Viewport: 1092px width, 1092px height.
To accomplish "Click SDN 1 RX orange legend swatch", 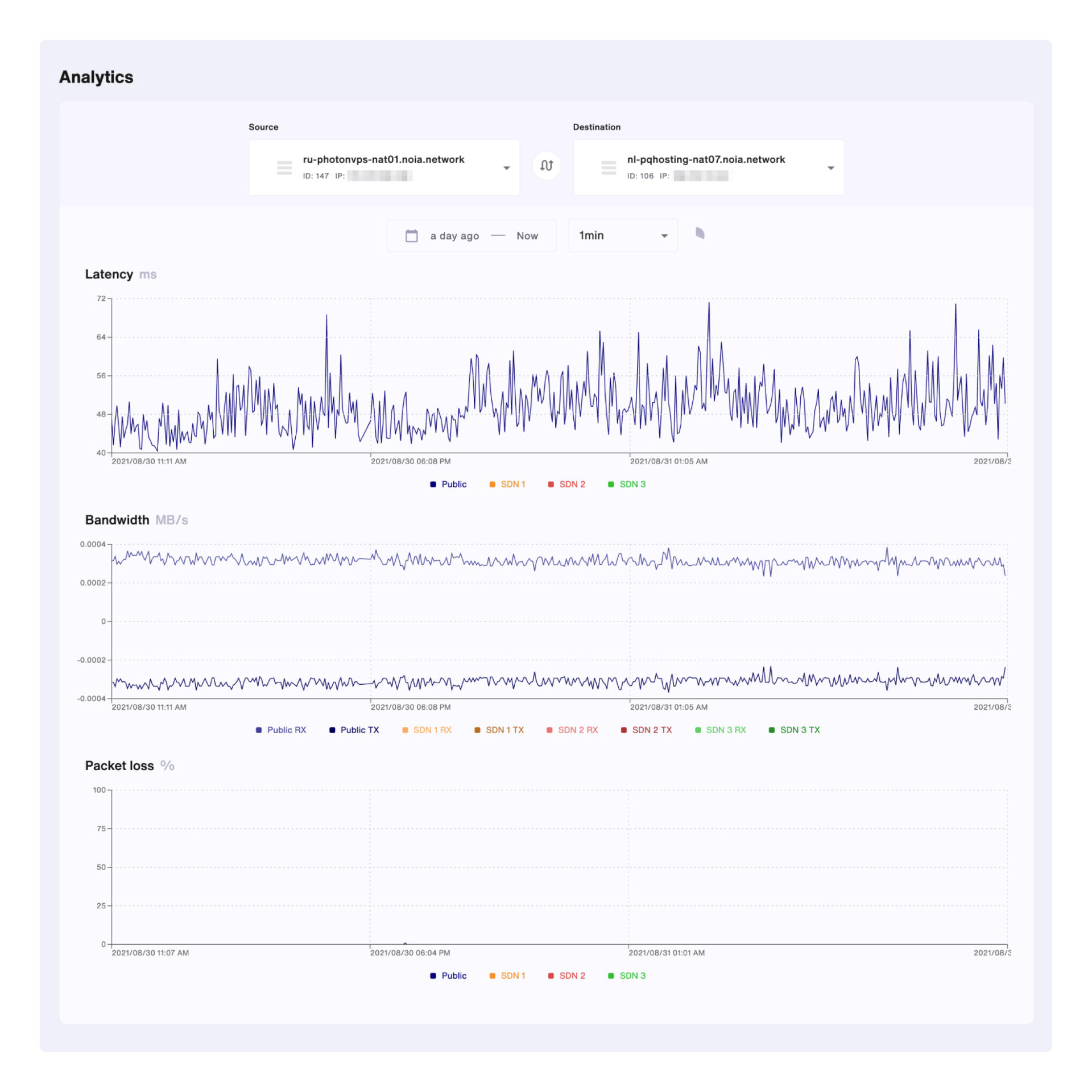I will click(405, 730).
